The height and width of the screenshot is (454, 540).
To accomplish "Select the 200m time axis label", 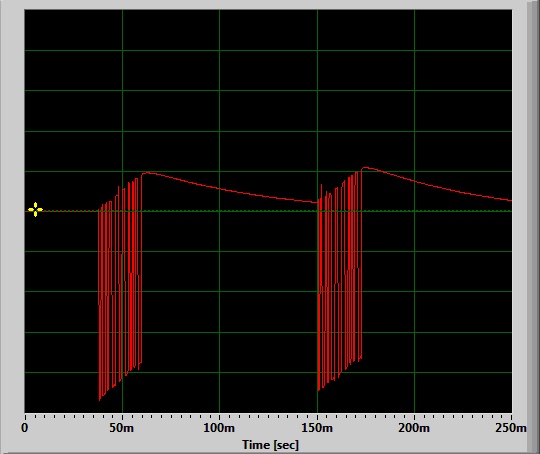I will pyautogui.click(x=414, y=428).
